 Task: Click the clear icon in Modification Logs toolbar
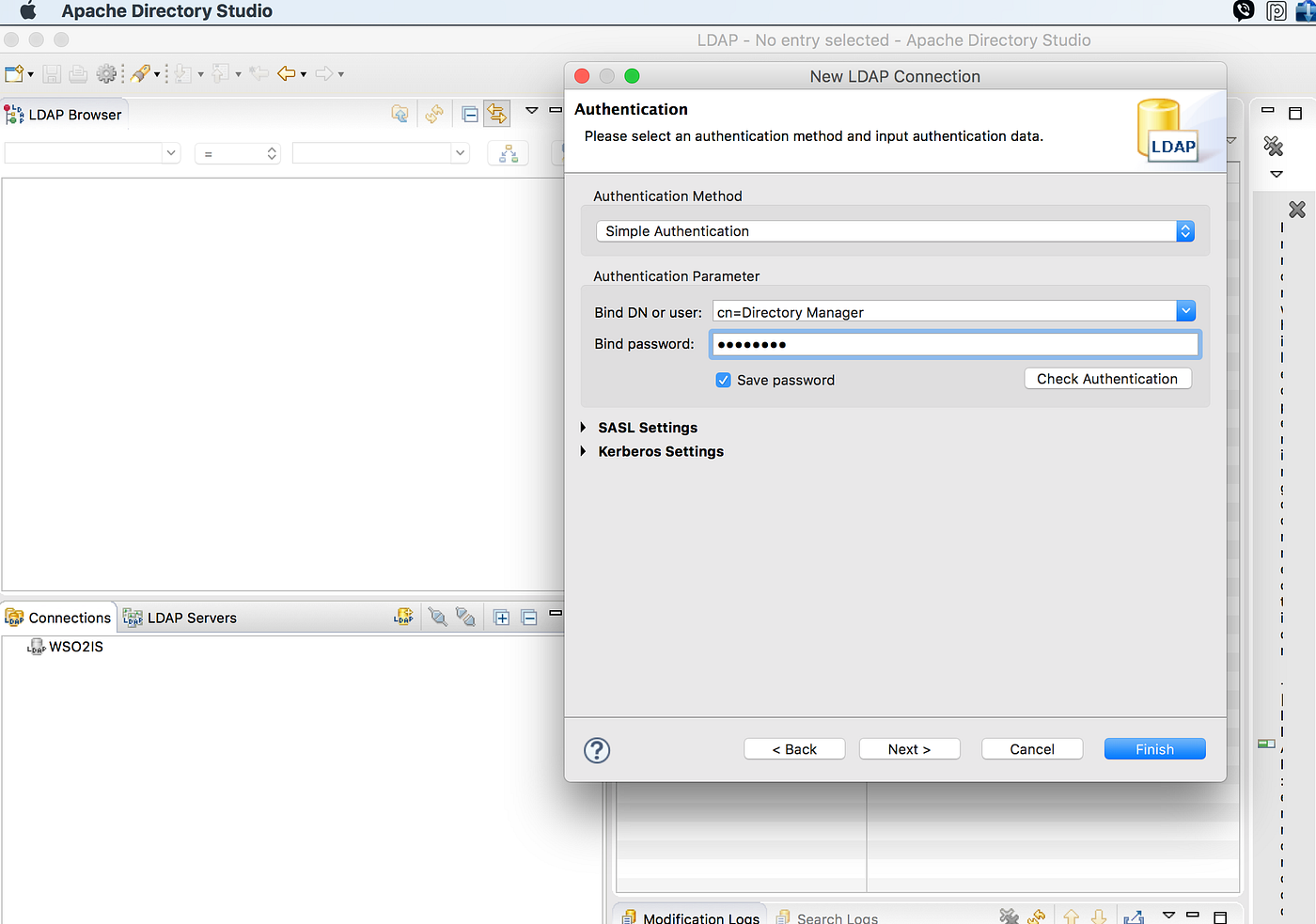point(1009,916)
